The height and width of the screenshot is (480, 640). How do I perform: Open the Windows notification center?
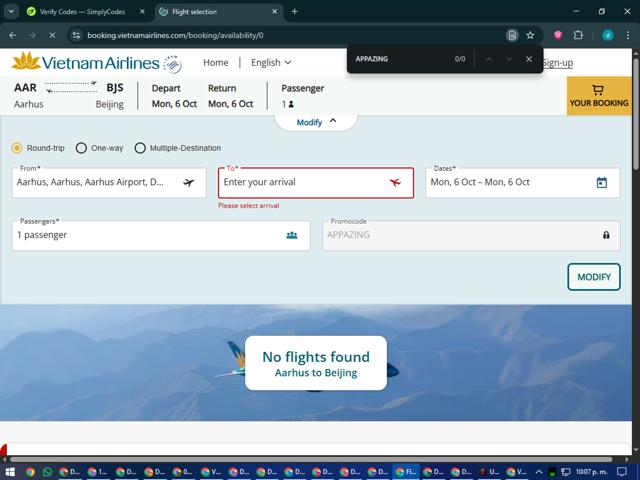622,472
